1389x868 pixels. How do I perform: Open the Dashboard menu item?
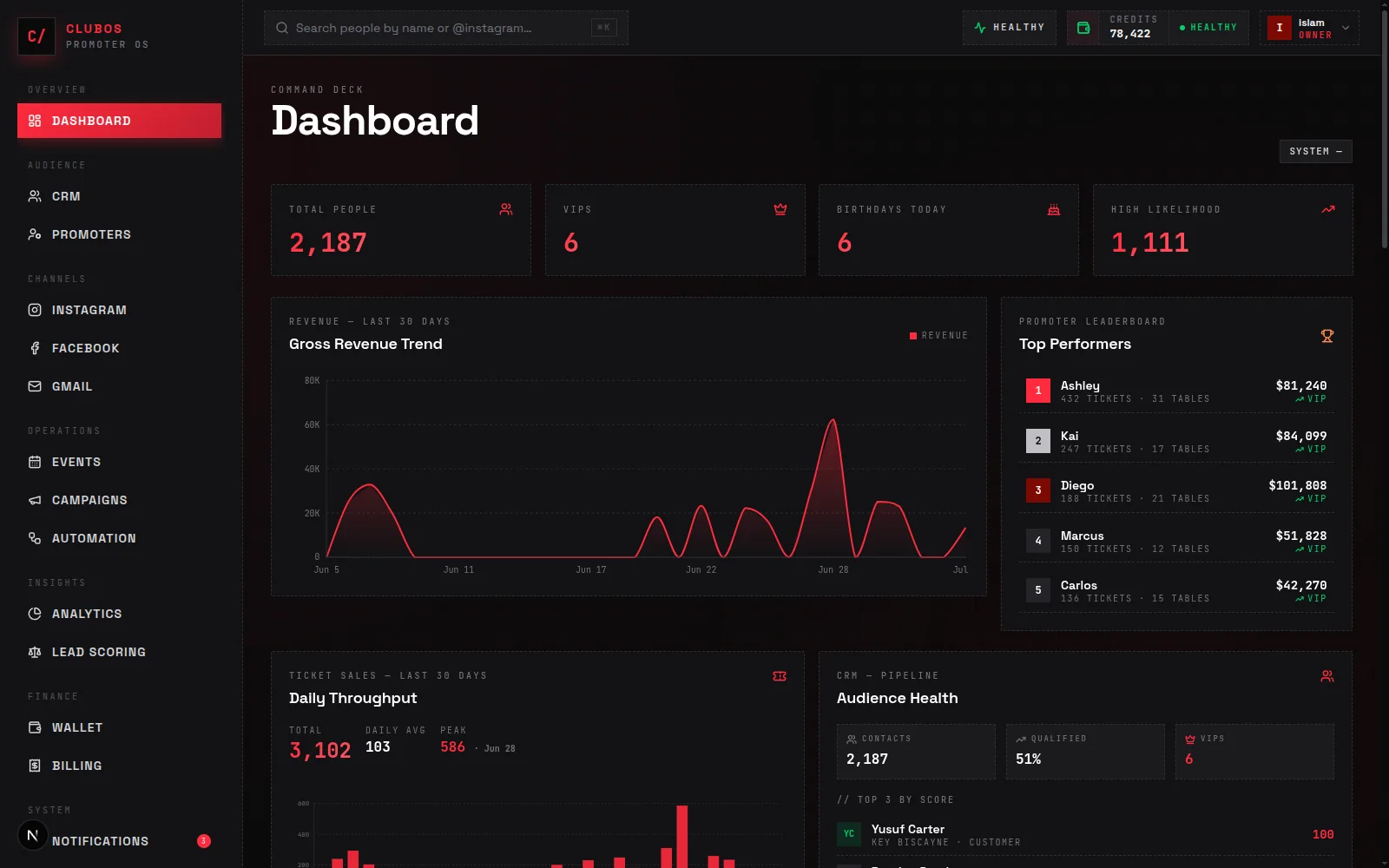click(x=119, y=121)
